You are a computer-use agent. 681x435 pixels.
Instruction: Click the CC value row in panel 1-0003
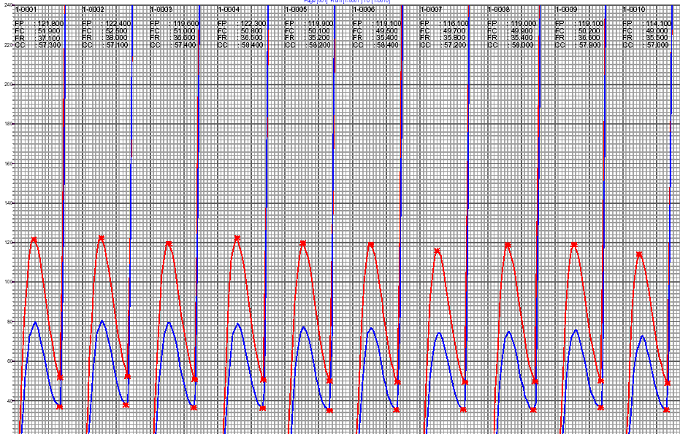click(174, 45)
